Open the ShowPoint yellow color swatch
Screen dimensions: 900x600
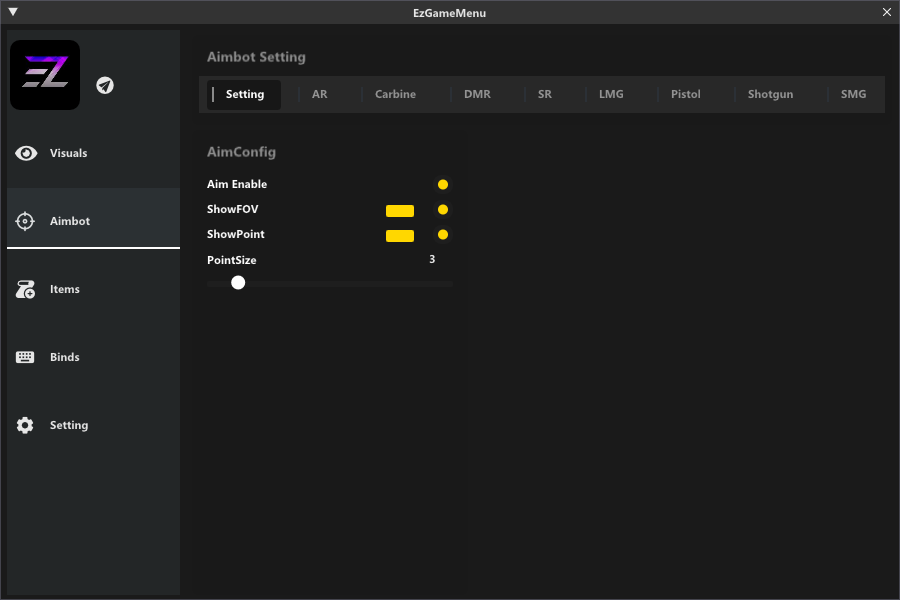point(400,236)
